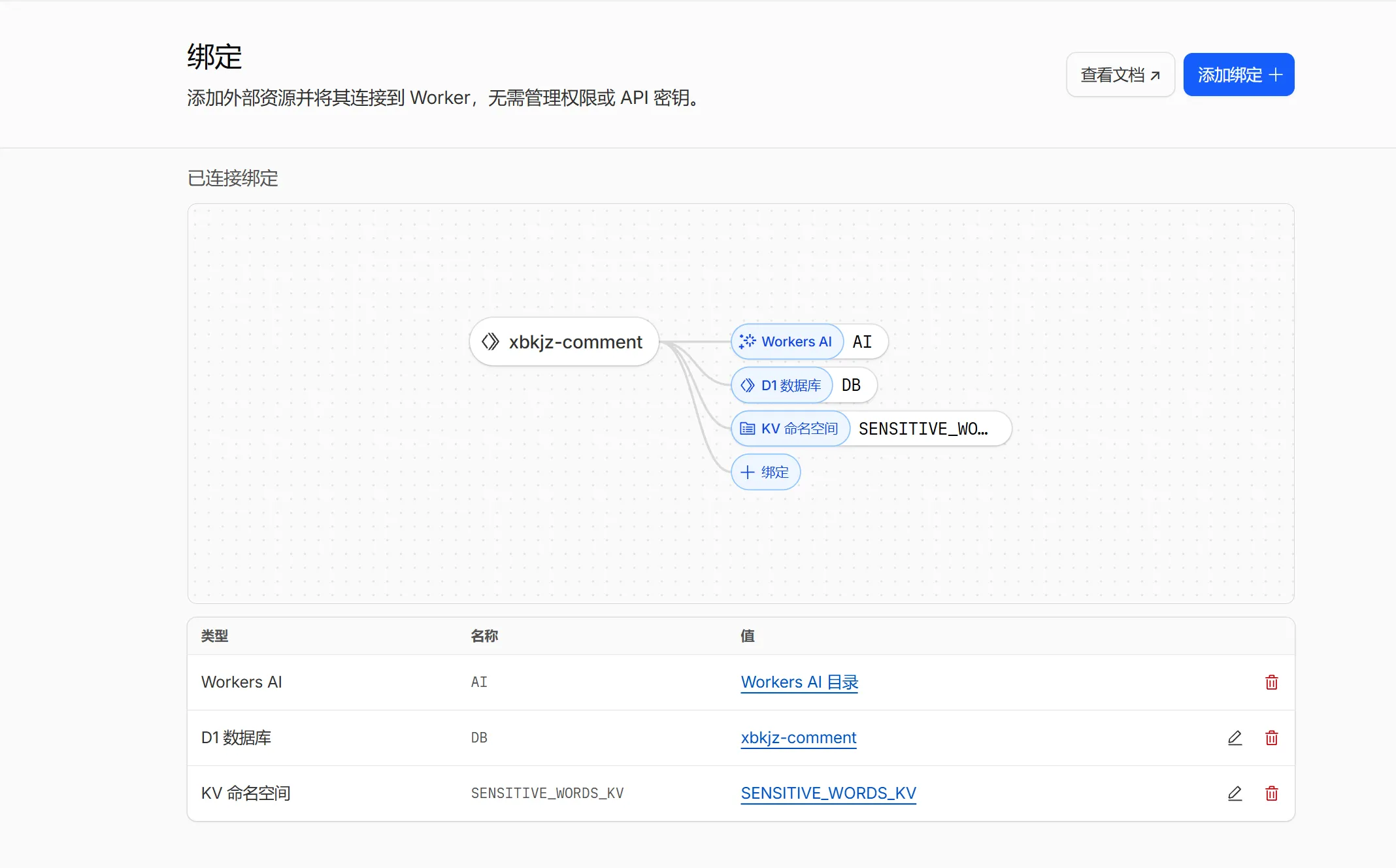Open the xbkjz-comment database link
The image size is (1396, 868).
click(x=798, y=738)
